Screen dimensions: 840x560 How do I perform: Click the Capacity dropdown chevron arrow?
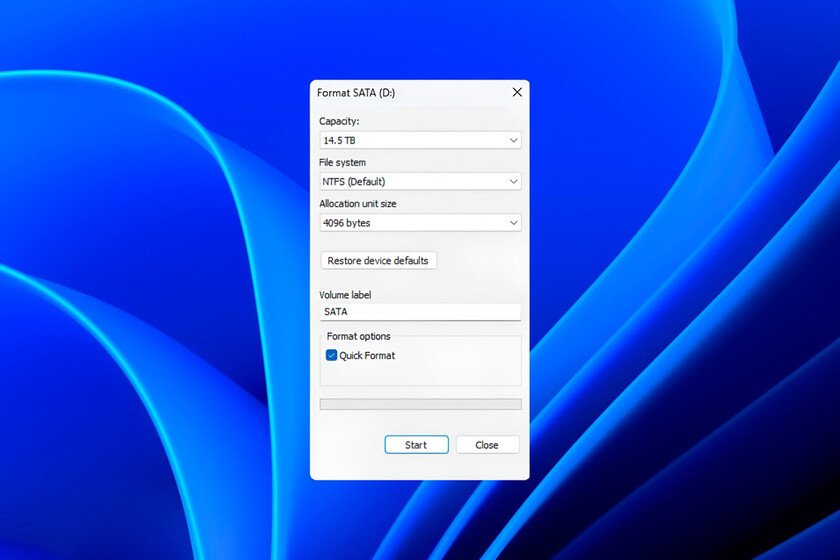click(x=513, y=141)
